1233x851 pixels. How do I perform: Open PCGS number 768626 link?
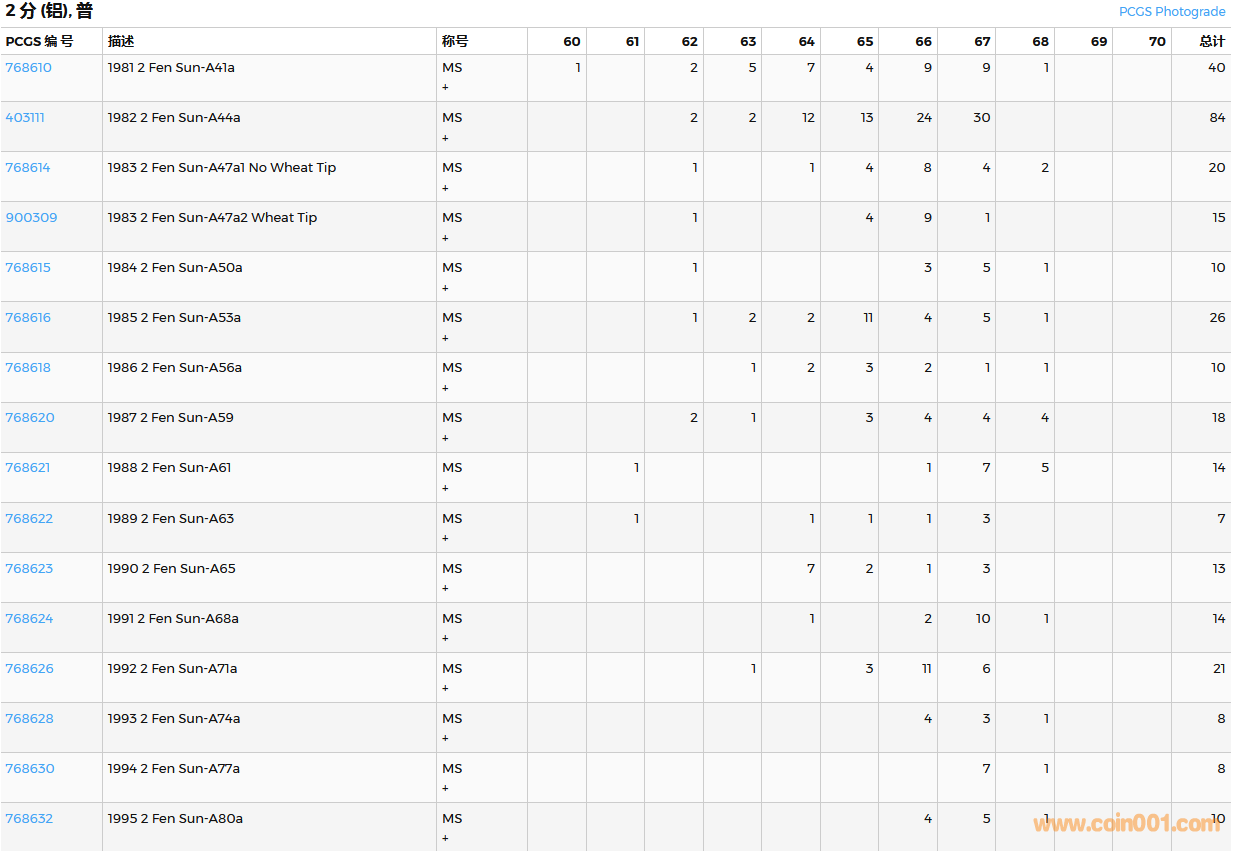(29, 669)
